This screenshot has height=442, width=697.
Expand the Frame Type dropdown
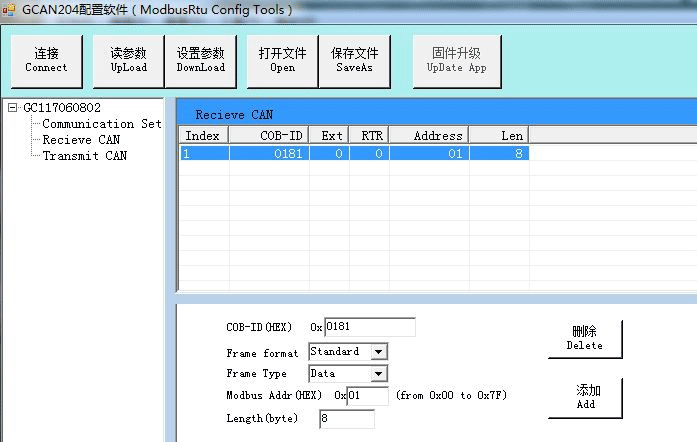click(x=378, y=374)
